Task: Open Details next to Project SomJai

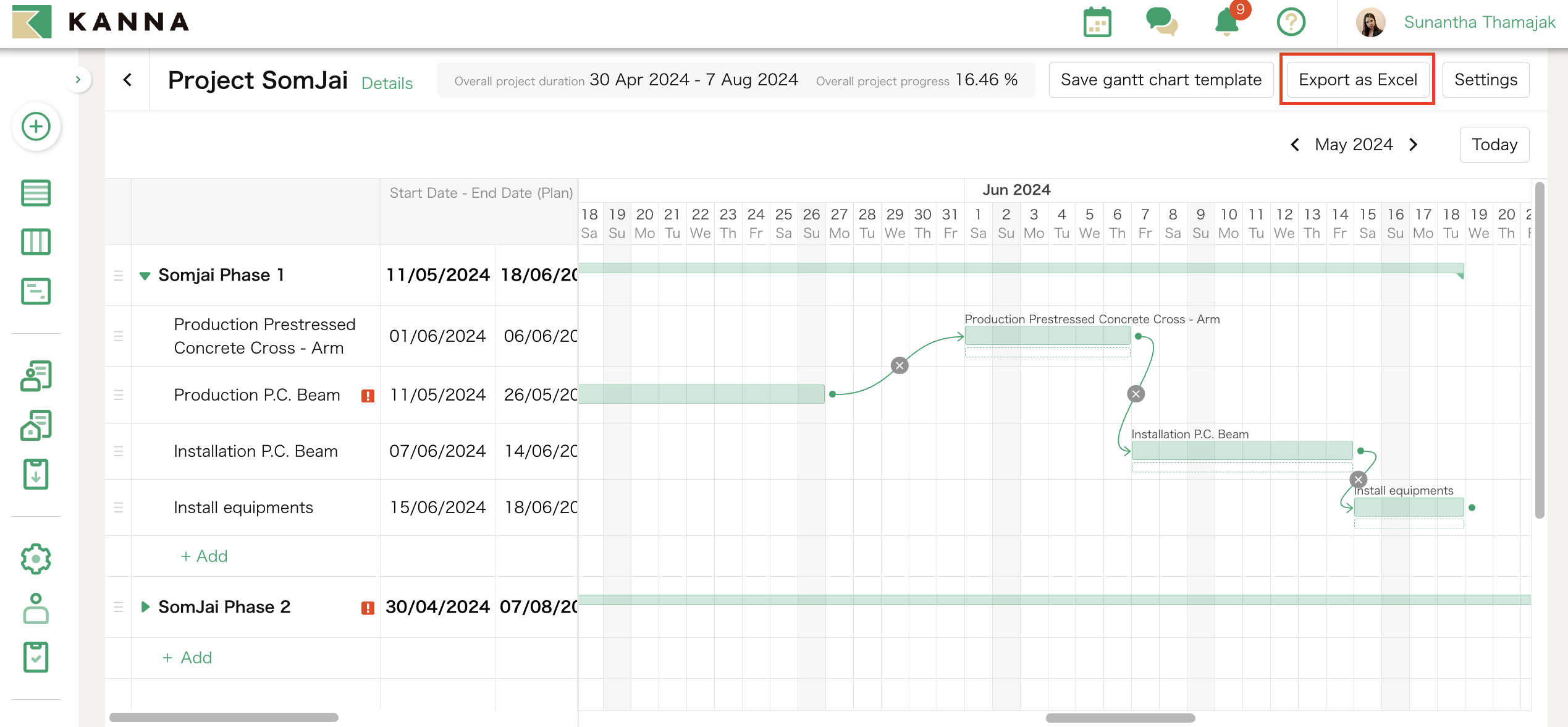Action: [387, 83]
